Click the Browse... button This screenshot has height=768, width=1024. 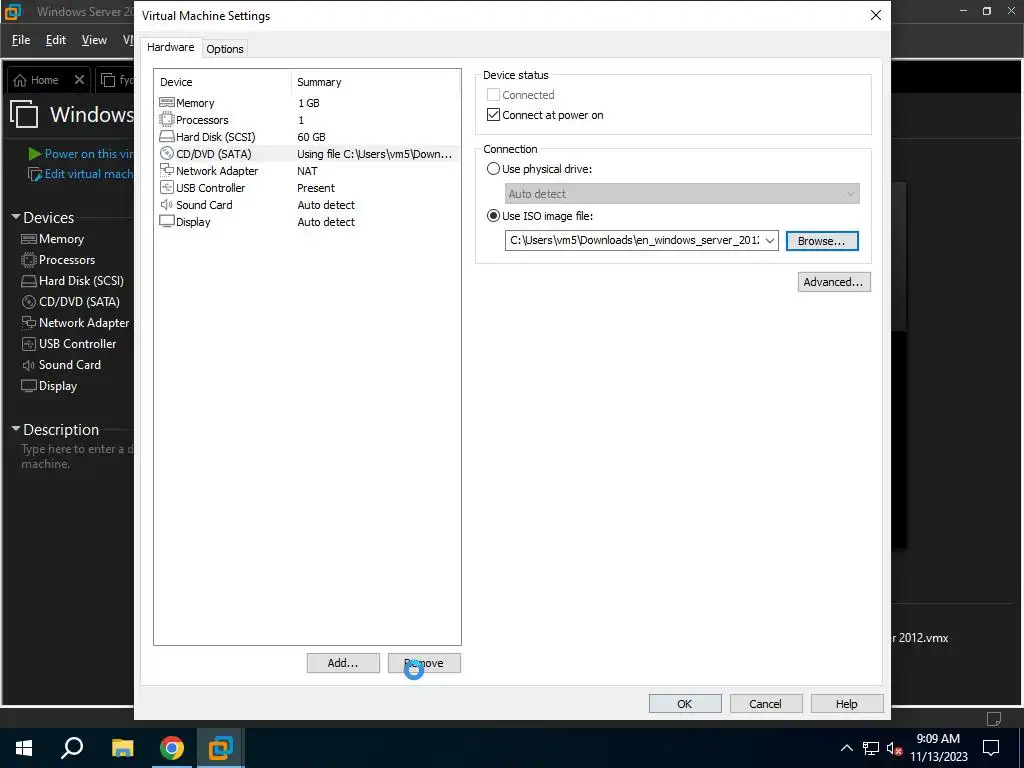point(822,241)
